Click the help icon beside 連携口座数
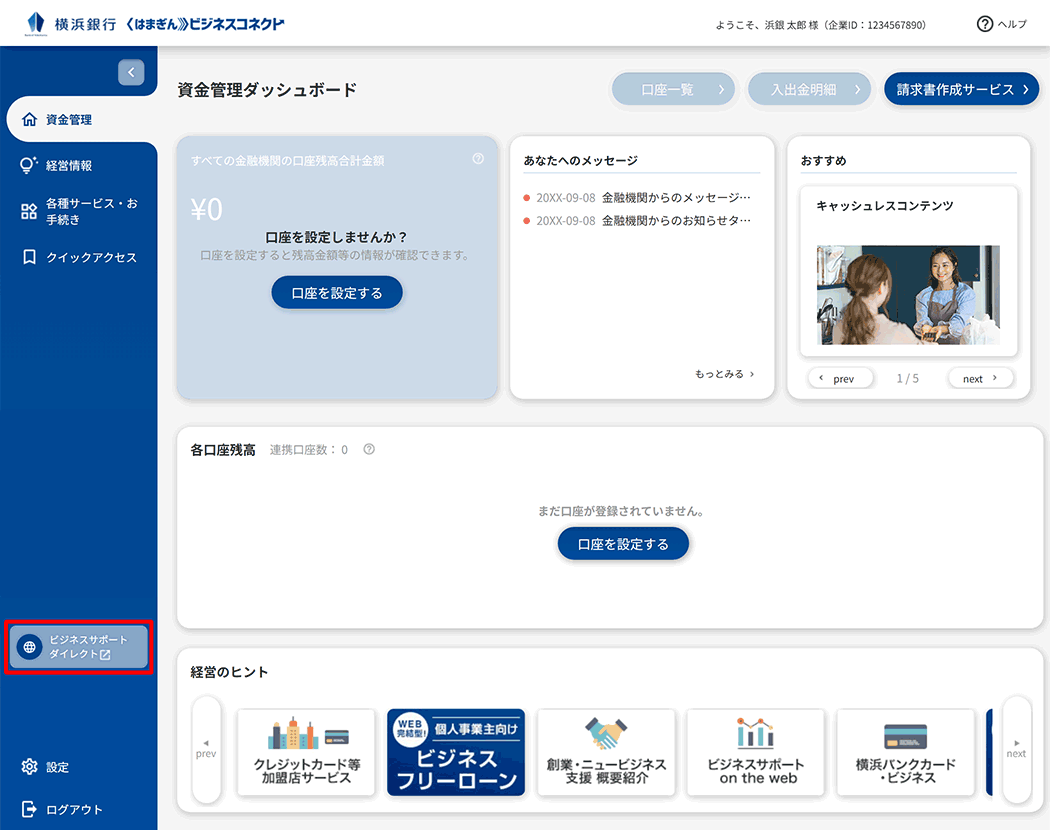Image resolution: width=1050 pixels, height=830 pixels. point(369,450)
